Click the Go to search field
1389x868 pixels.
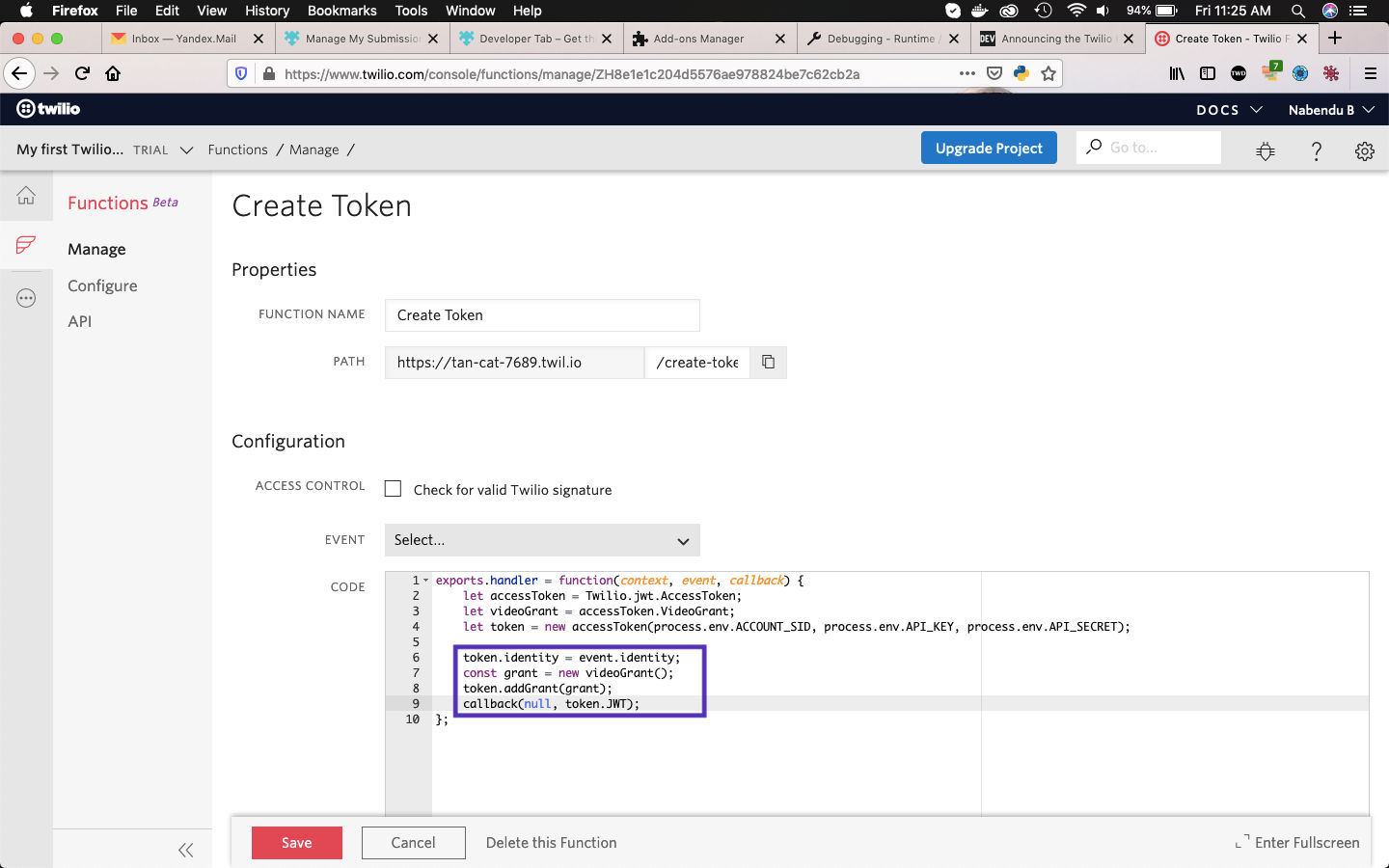coord(1149,147)
